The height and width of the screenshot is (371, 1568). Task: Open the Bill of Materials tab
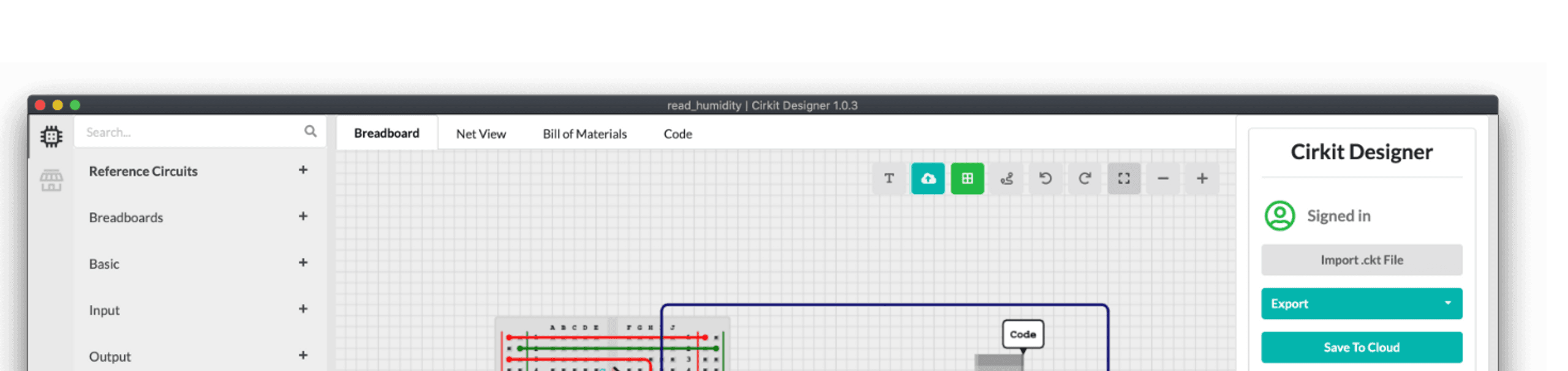click(584, 133)
